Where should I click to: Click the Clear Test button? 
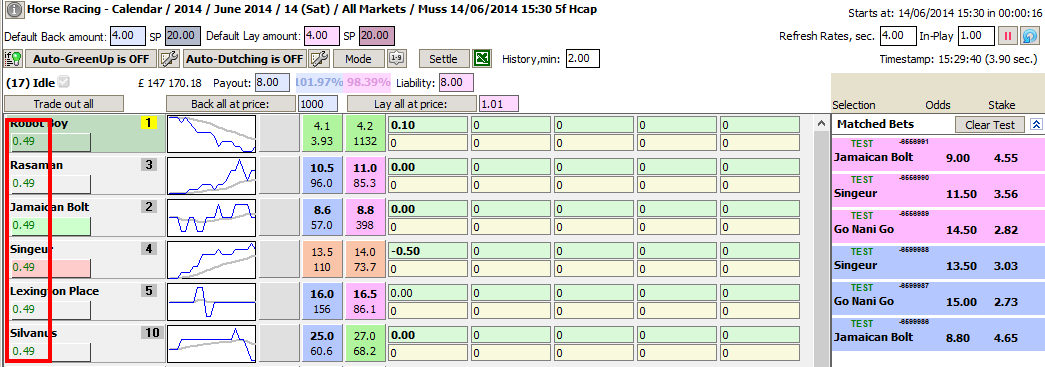coord(990,125)
